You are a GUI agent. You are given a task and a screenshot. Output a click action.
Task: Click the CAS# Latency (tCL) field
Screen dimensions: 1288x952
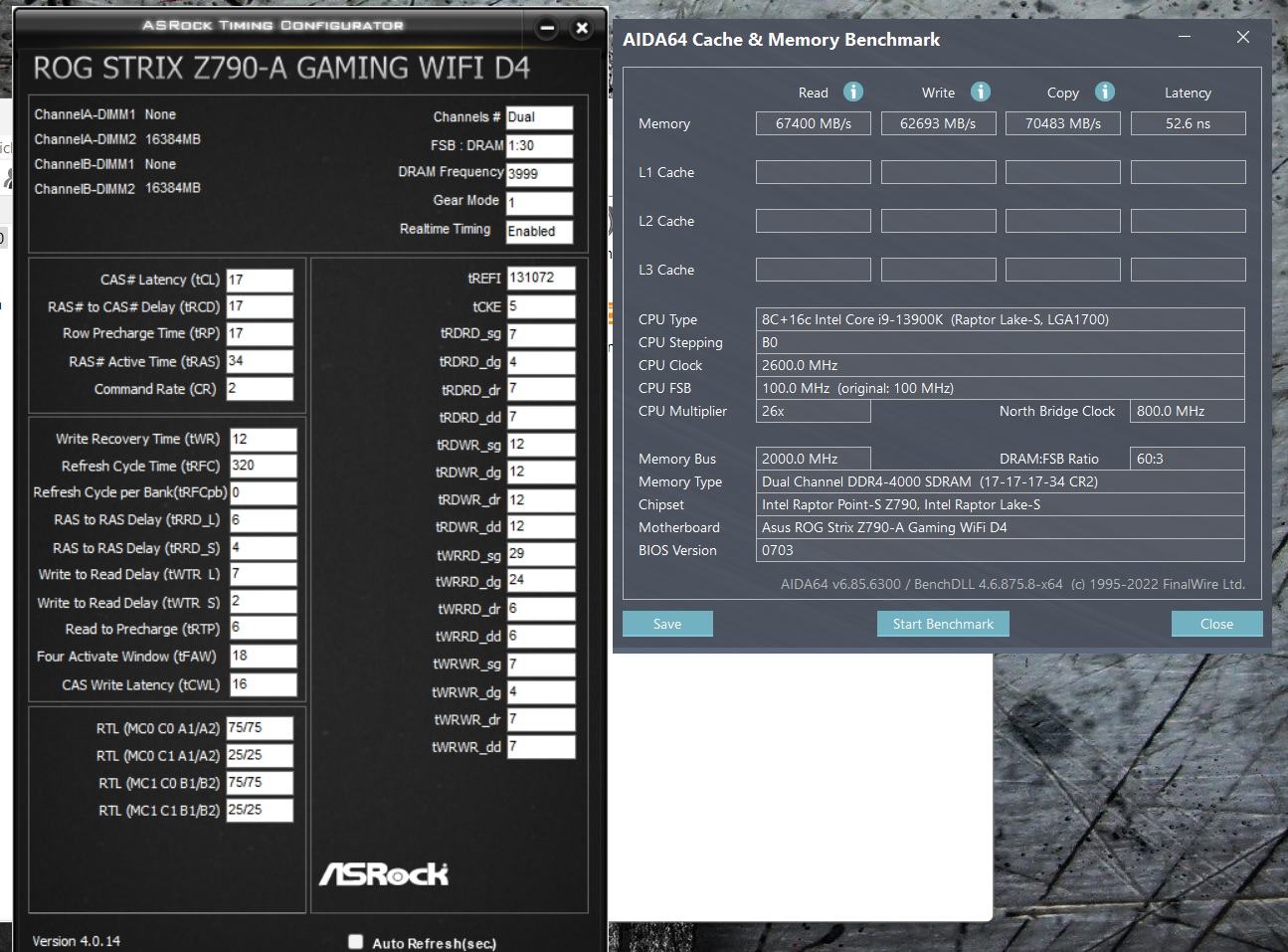(260, 280)
